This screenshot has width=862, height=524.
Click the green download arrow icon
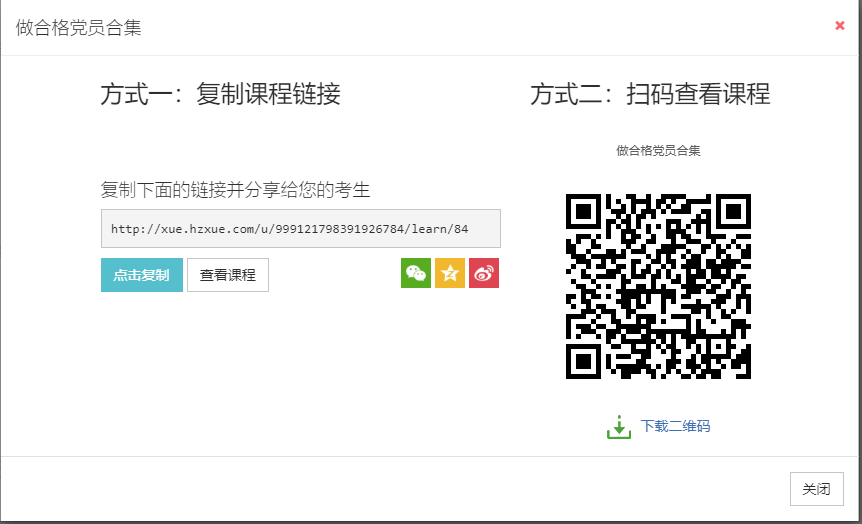click(x=619, y=427)
